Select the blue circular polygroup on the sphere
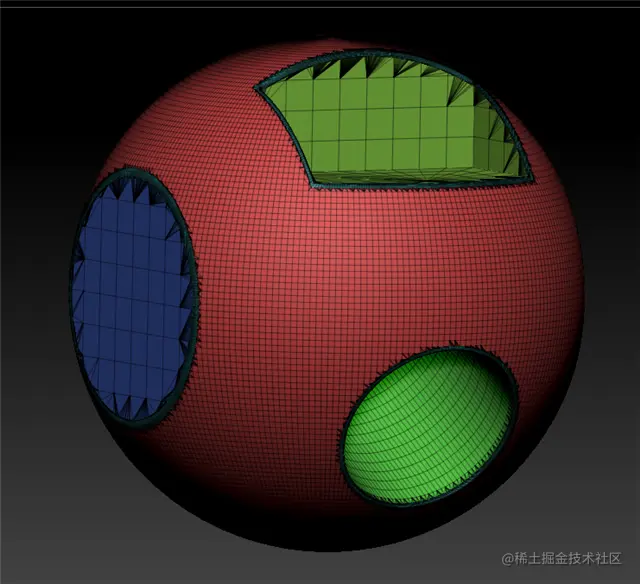The width and height of the screenshot is (640, 584). (133, 298)
